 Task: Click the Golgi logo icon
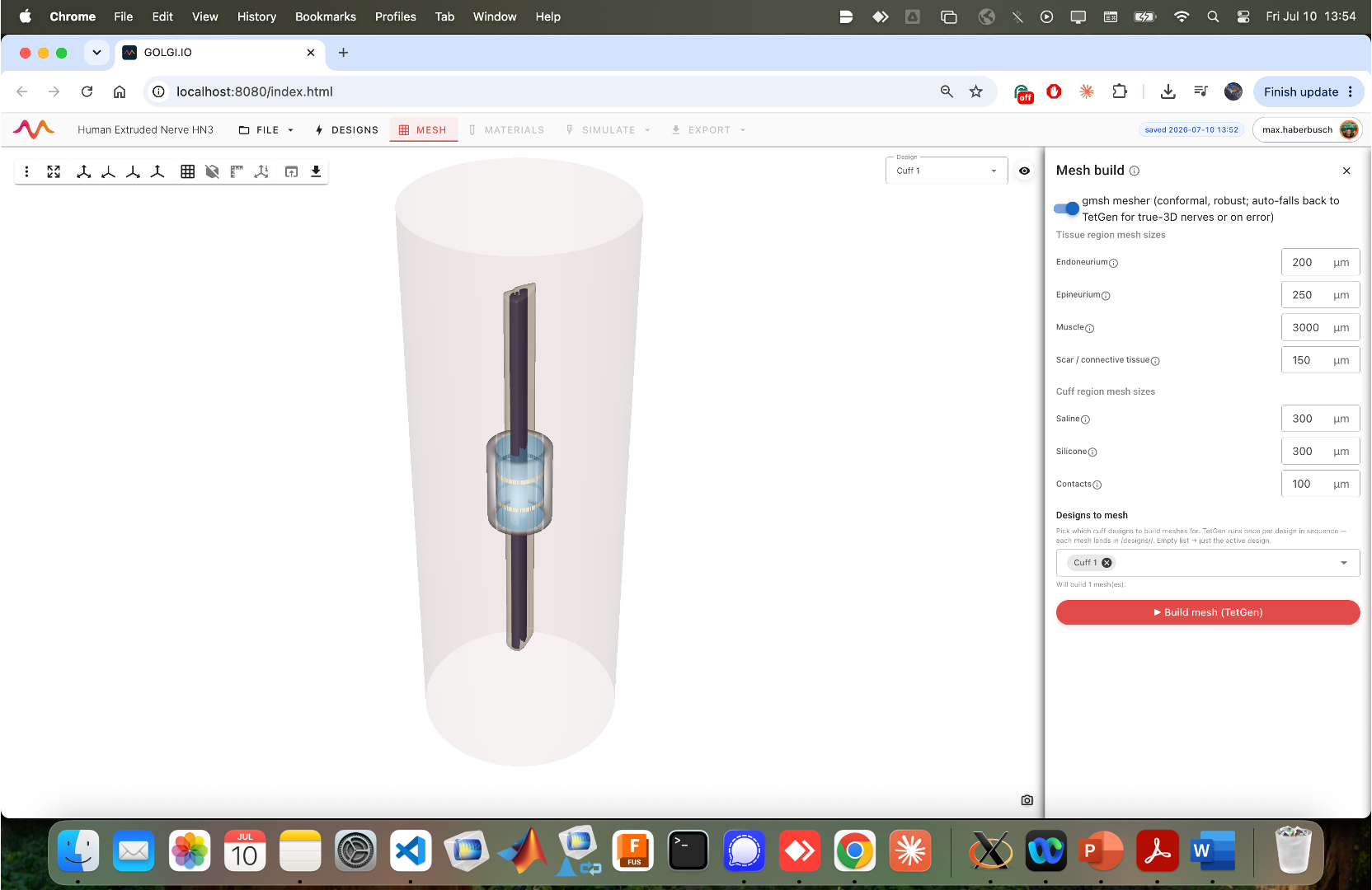[34, 129]
